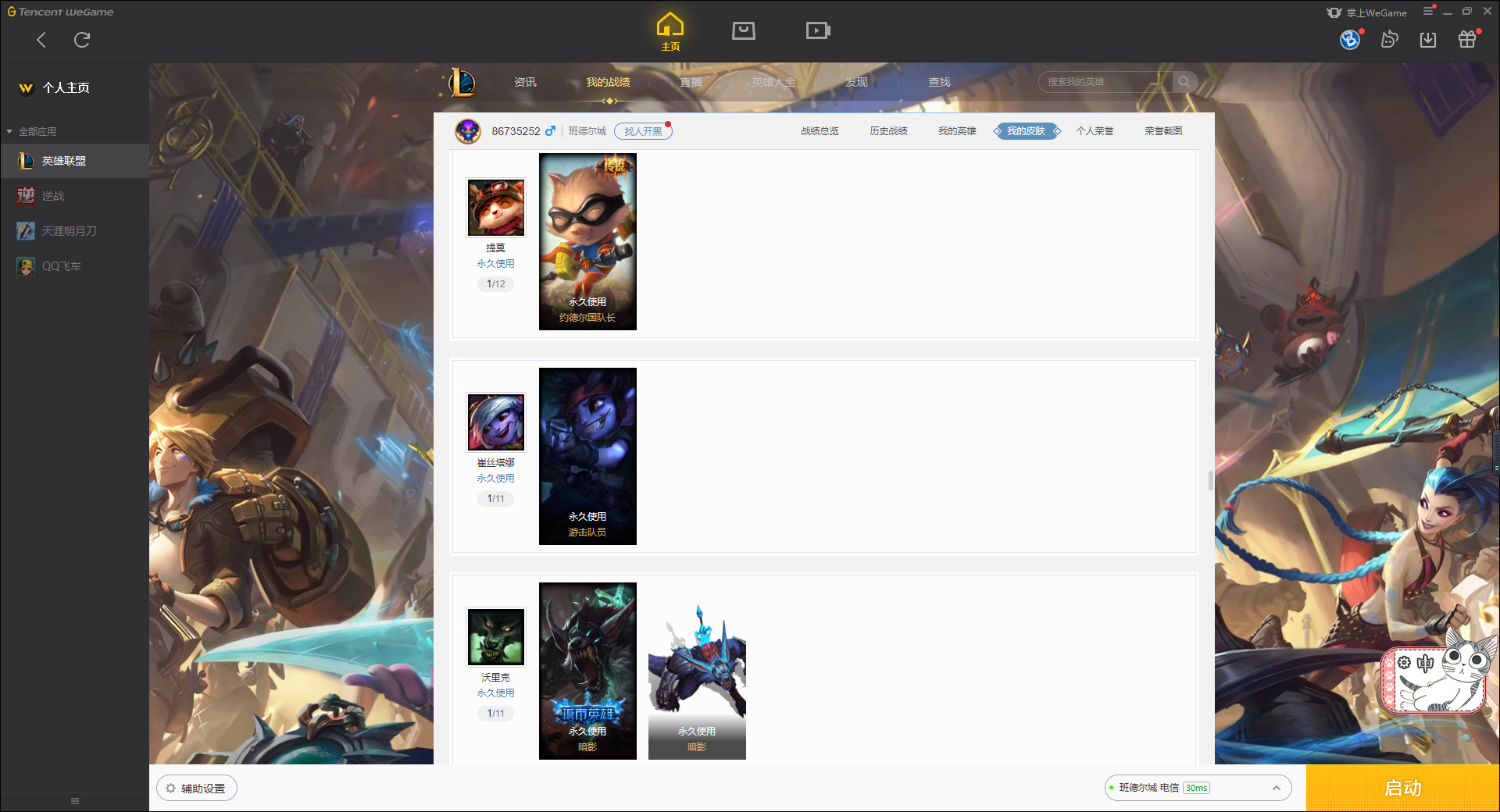The image size is (1500, 812).
Task: Click the 沃里克 champion portrait
Action: pos(496,637)
